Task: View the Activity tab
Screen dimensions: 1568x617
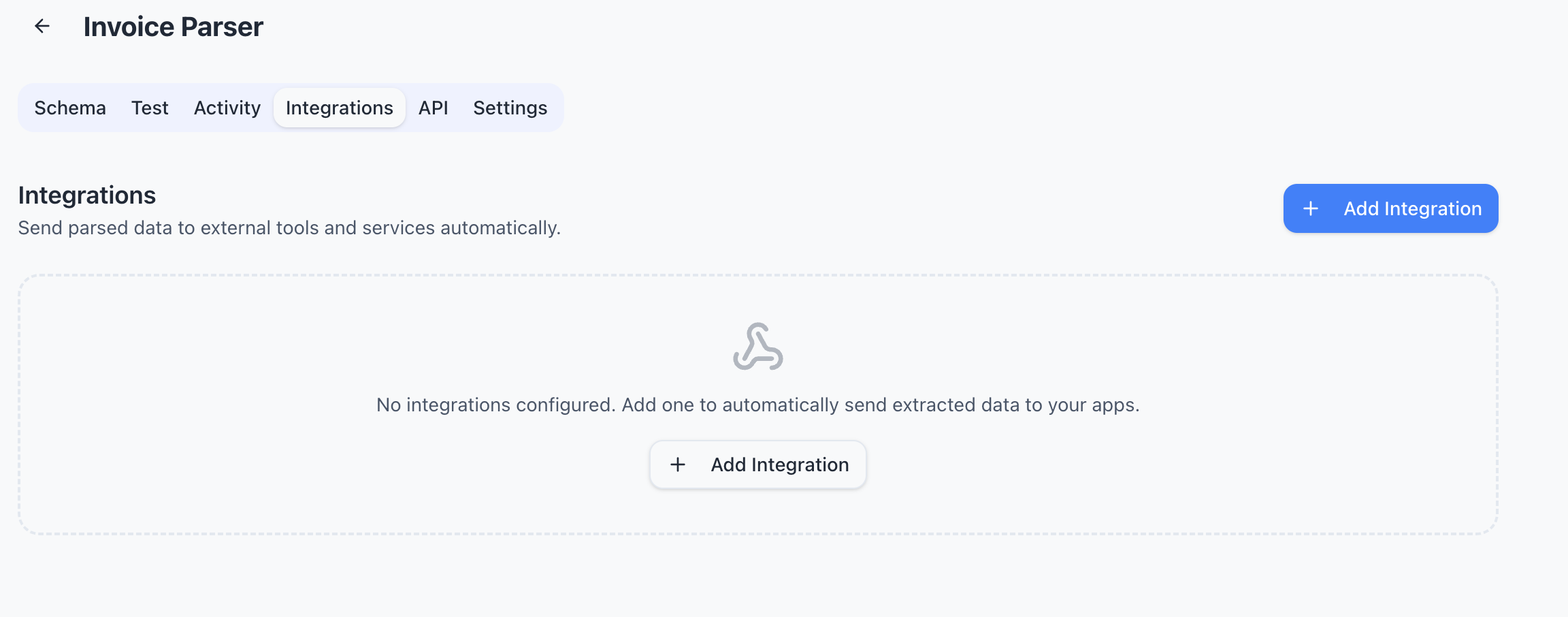Action: (x=227, y=107)
